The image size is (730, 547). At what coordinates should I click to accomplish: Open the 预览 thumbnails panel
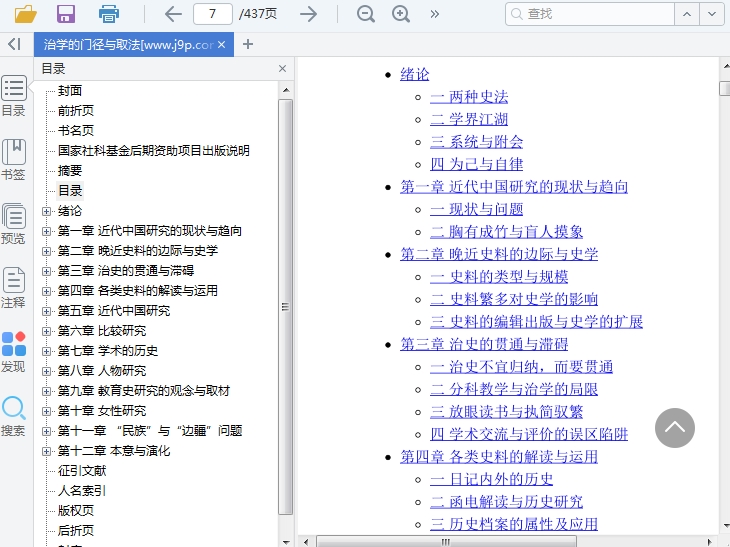coord(14,224)
